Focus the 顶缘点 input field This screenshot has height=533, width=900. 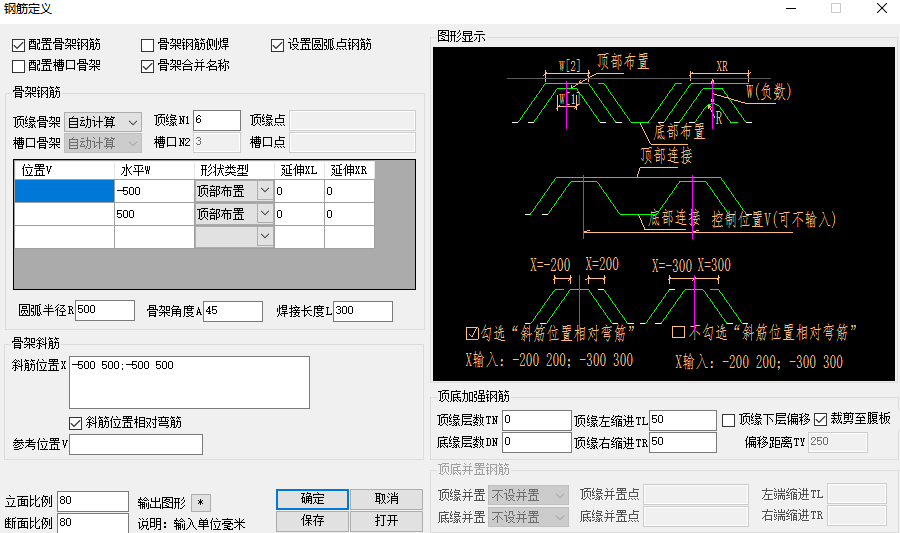point(352,120)
